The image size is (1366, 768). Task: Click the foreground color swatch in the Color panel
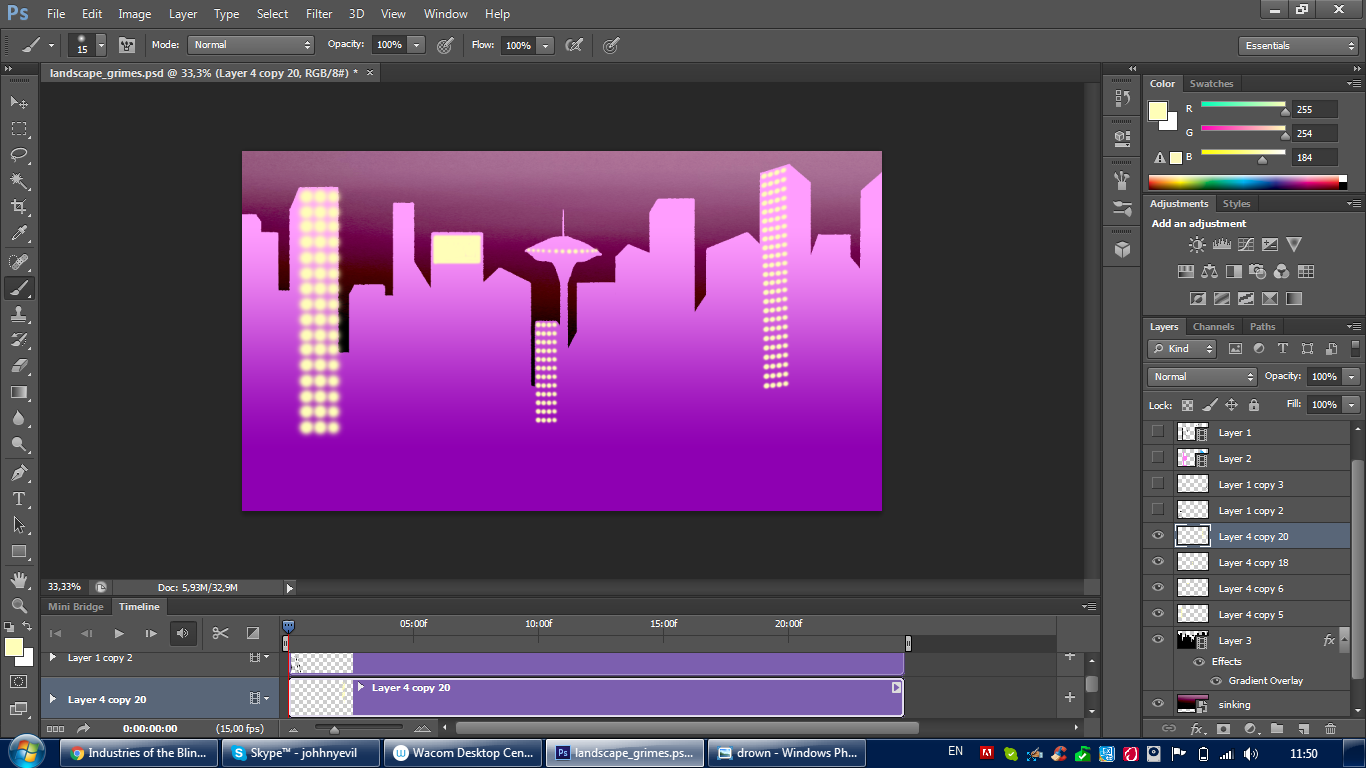coord(1158,111)
